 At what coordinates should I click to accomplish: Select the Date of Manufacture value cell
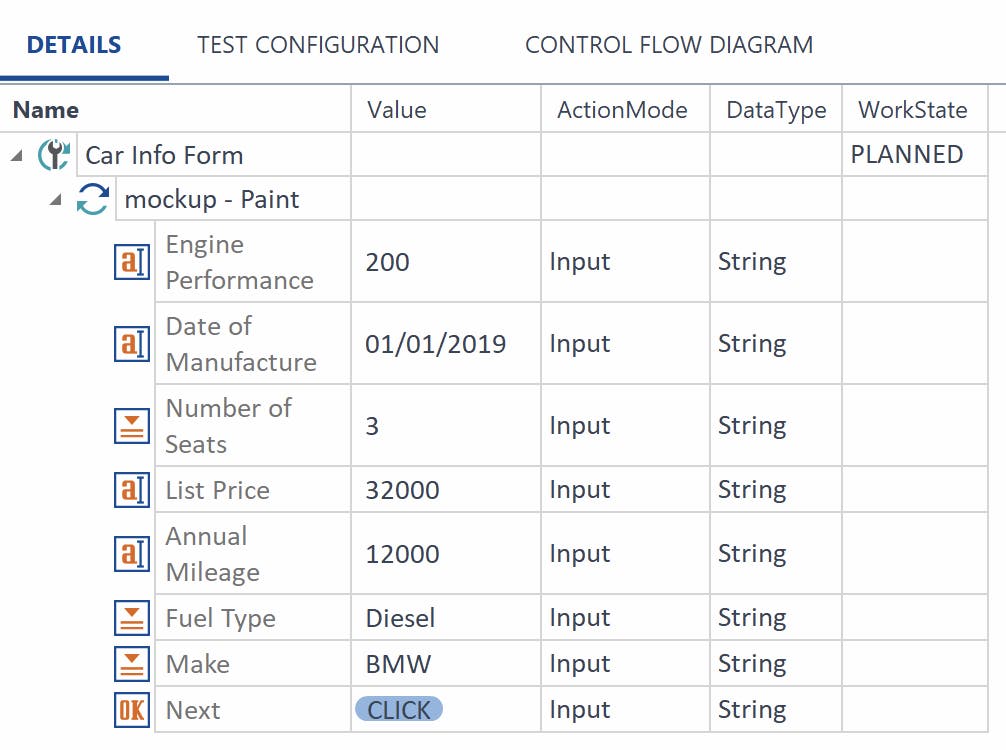pyautogui.click(x=436, y=344)
